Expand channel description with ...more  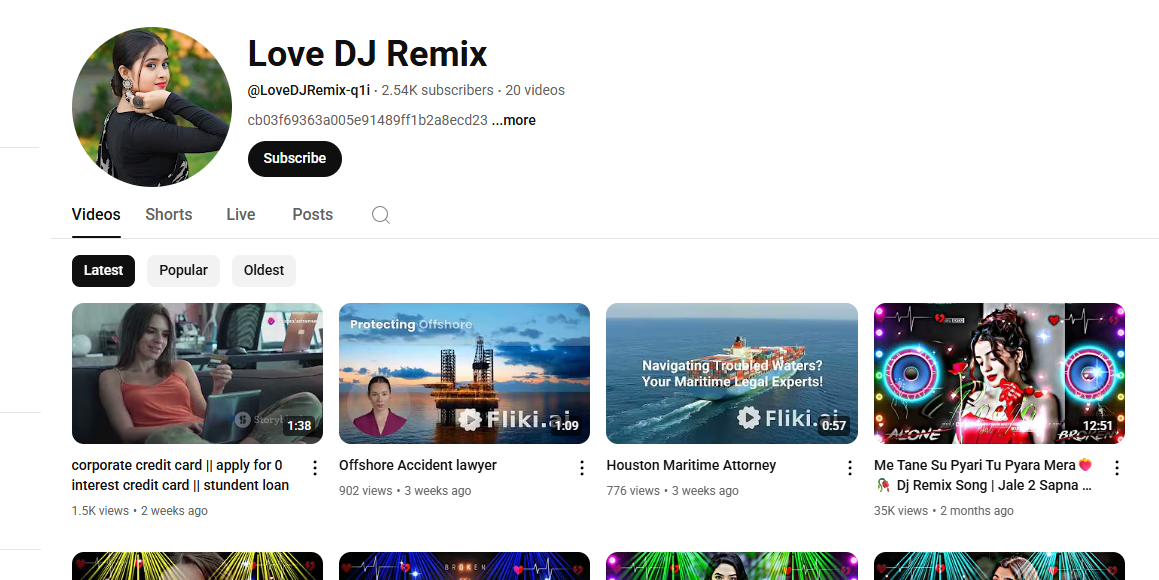tap(514, 120)
